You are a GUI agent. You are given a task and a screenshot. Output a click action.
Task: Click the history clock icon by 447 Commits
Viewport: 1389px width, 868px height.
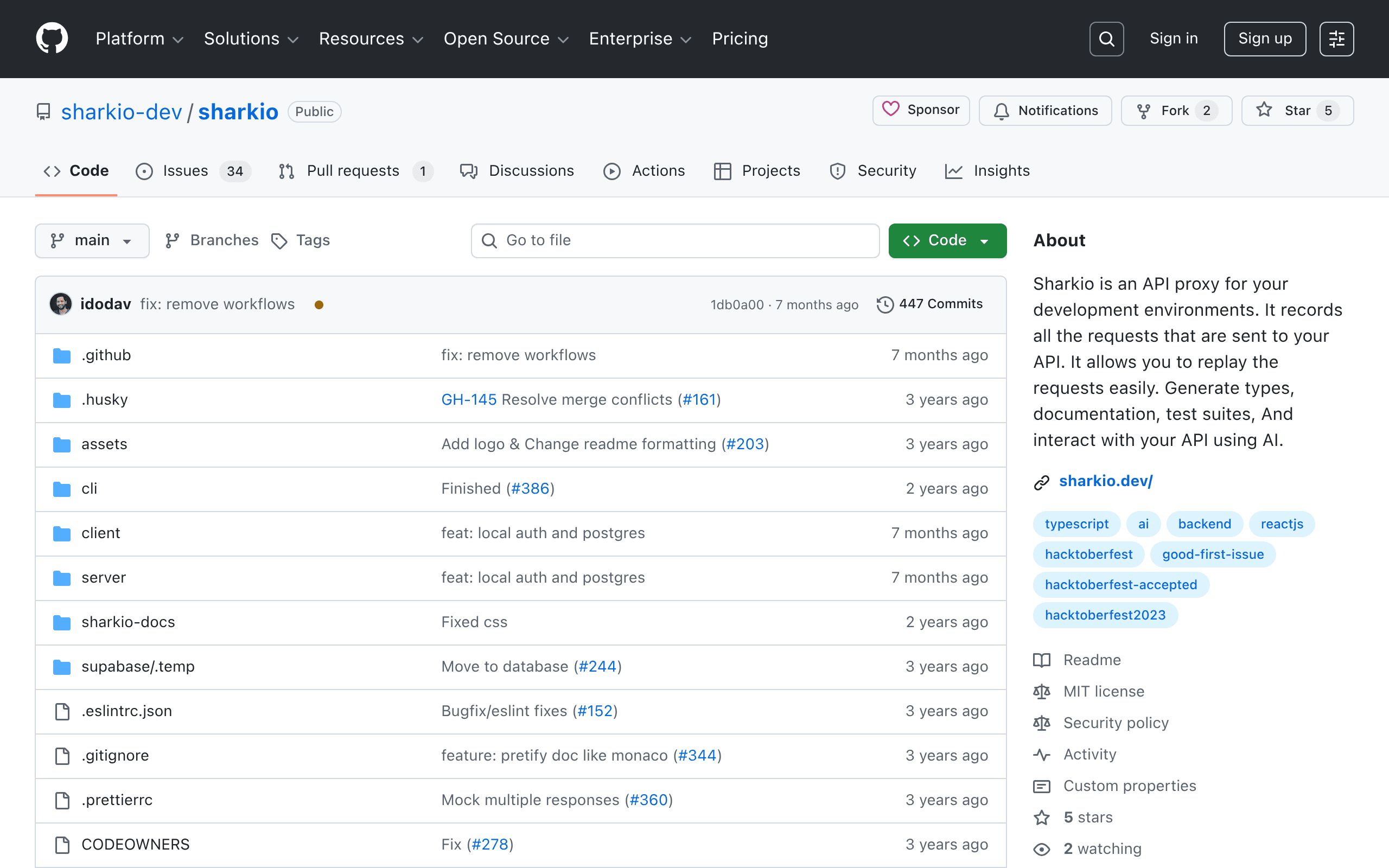click(885, 304)
